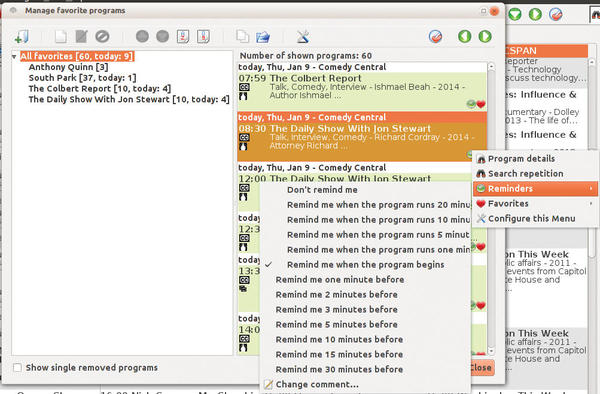Click the green right arrow in the dialog toolbar
The image size is (600, 394).
click(485, 37)
